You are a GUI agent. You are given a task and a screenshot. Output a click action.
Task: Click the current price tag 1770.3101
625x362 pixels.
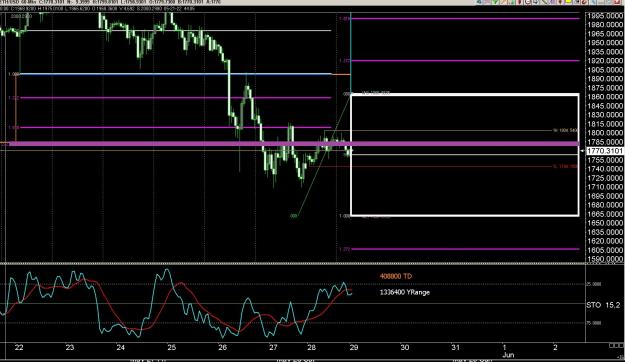[604, 151]
